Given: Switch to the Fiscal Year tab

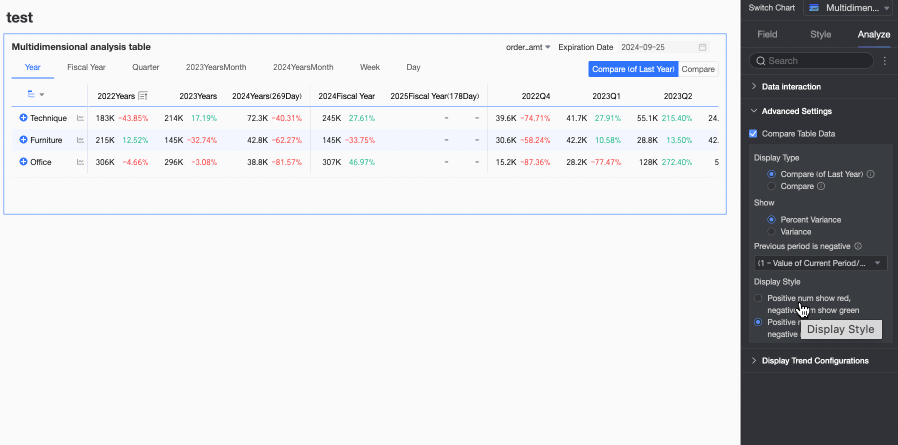Looking at the screenshot, I should (x=86, y=67).
